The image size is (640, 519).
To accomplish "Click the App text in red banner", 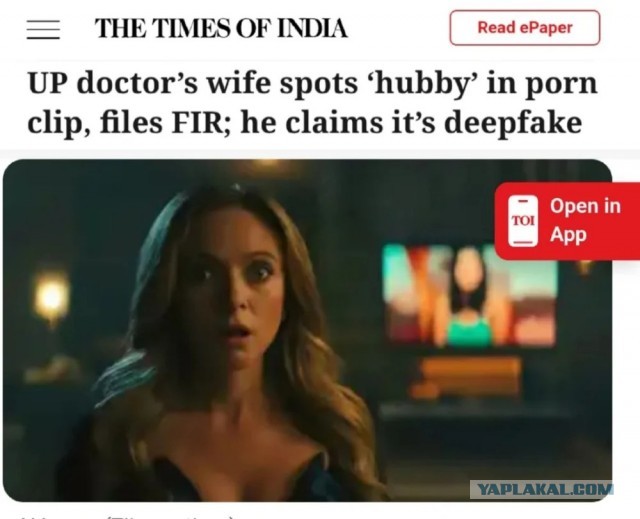I will (x=568, y=236).
